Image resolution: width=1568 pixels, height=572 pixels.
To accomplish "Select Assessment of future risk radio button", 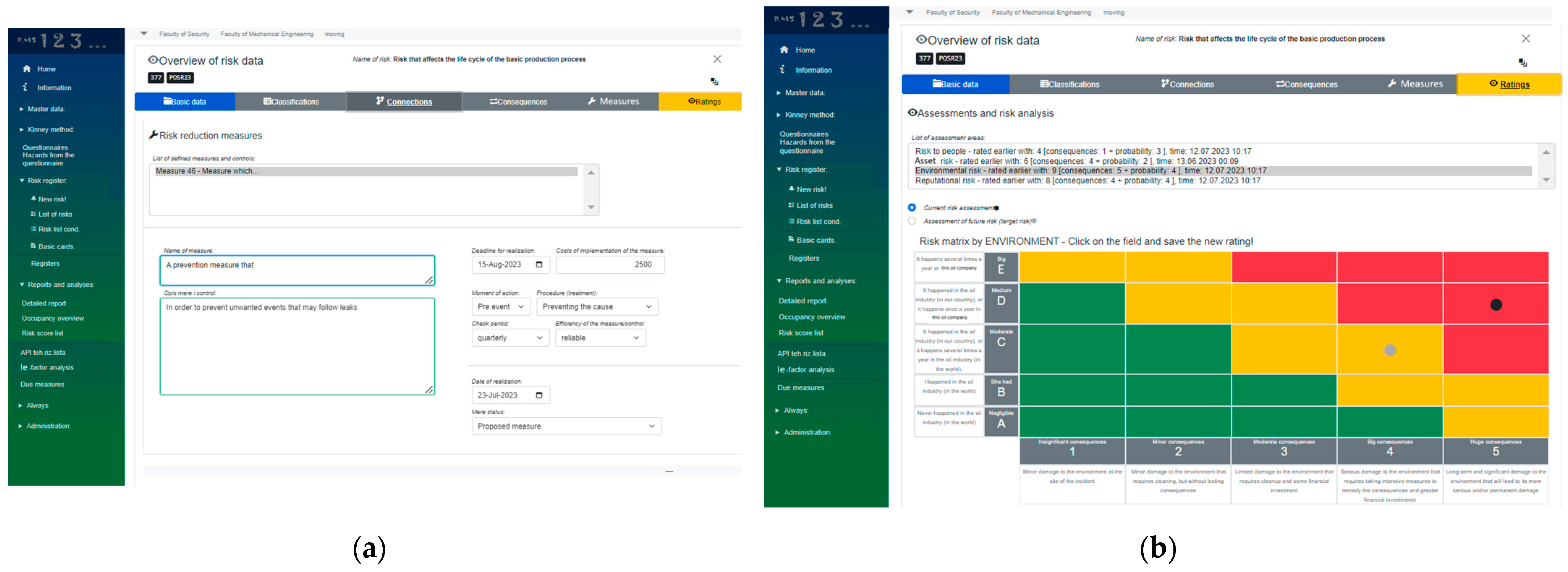I will point(912,222).
